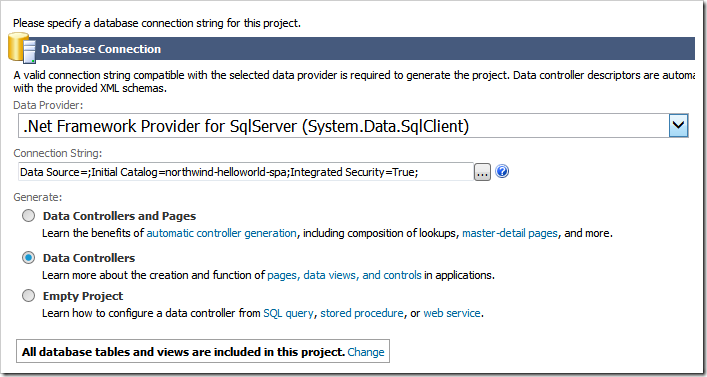Click the Data Controllers and Pages label
Screen dimensions: 707x377
click(119, 216)
